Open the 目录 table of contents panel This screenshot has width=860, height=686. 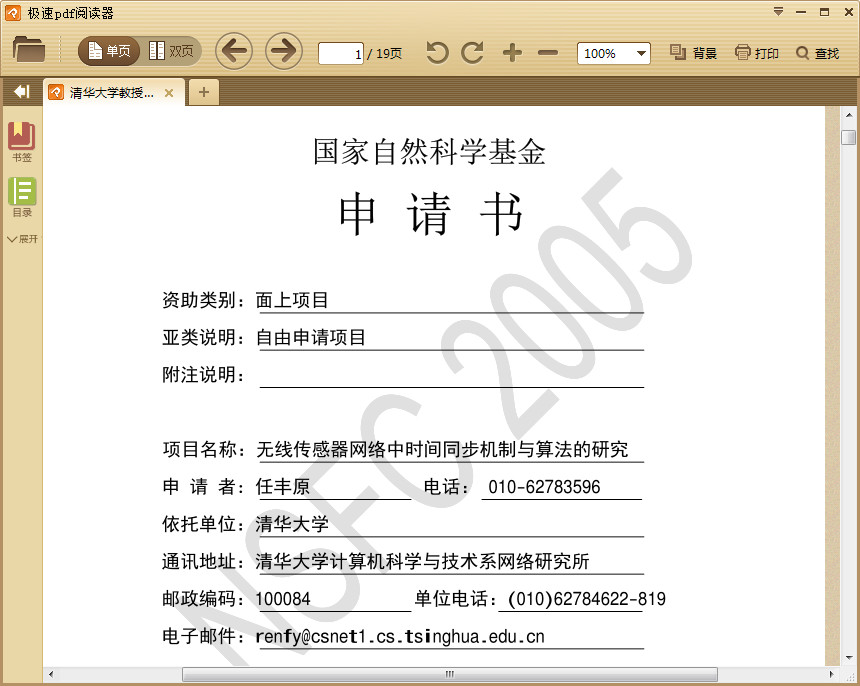pyautogui.click(x=22, y=196)
